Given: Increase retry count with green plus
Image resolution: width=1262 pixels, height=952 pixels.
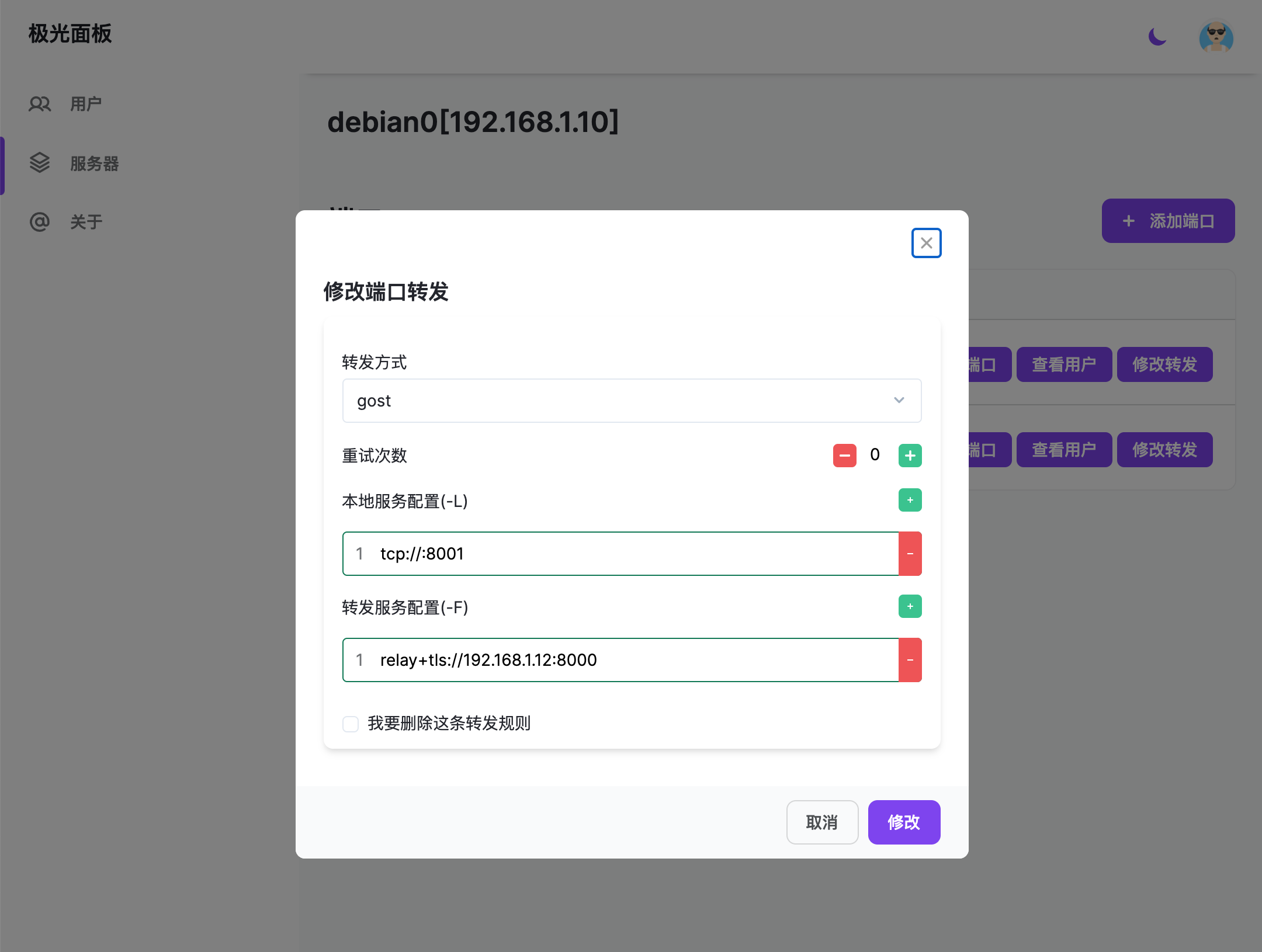Looking at the screenshot, I should [910, 456].
